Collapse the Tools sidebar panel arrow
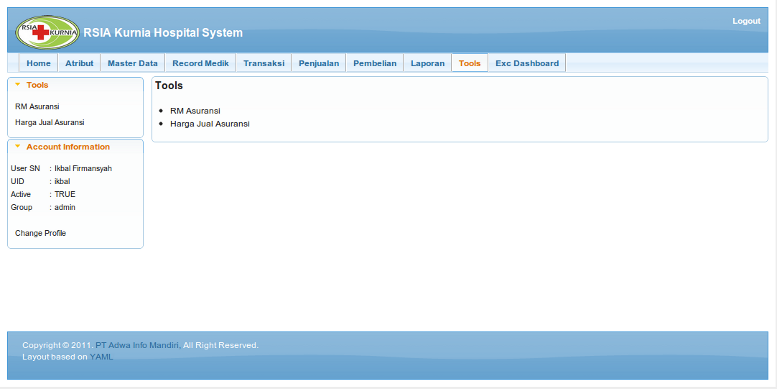 18,85
